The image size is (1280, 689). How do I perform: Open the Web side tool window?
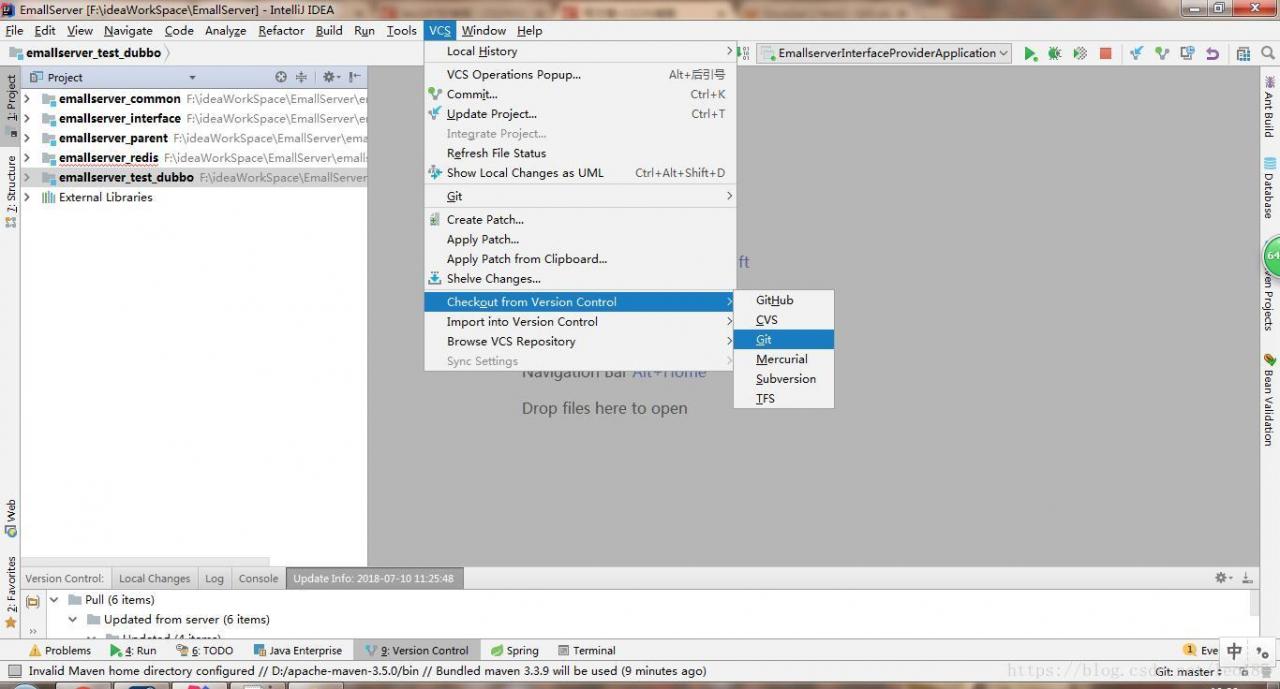tap(11, 518)
